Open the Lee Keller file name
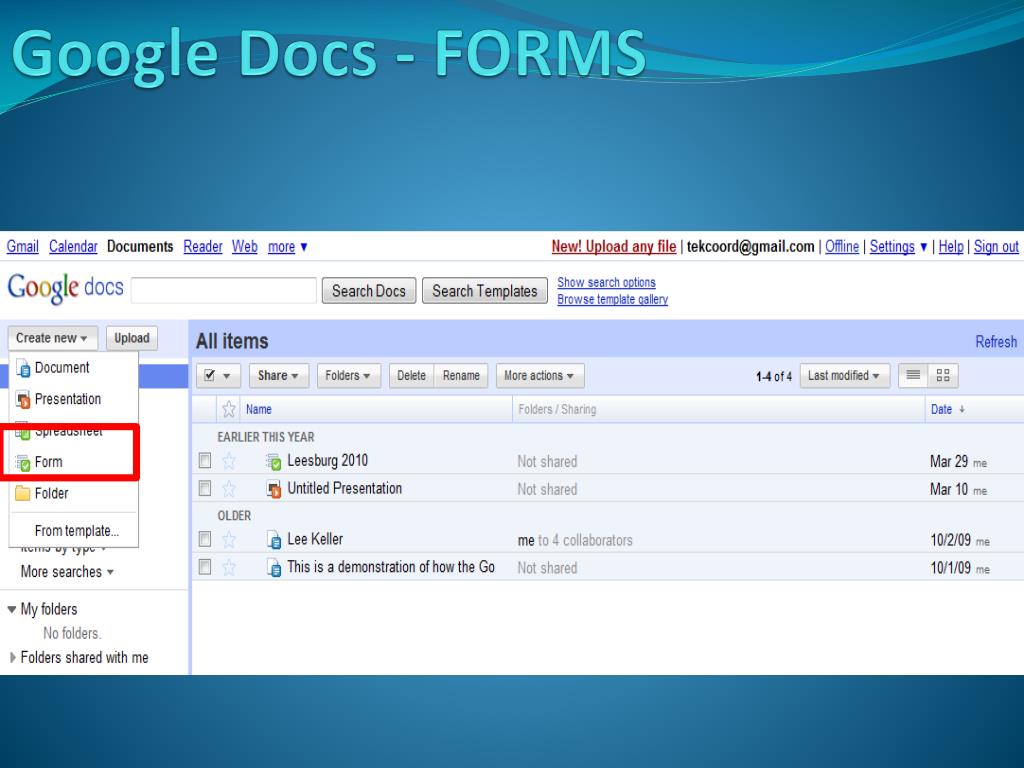The image size is (1024, 768). (x=315, y=539)
